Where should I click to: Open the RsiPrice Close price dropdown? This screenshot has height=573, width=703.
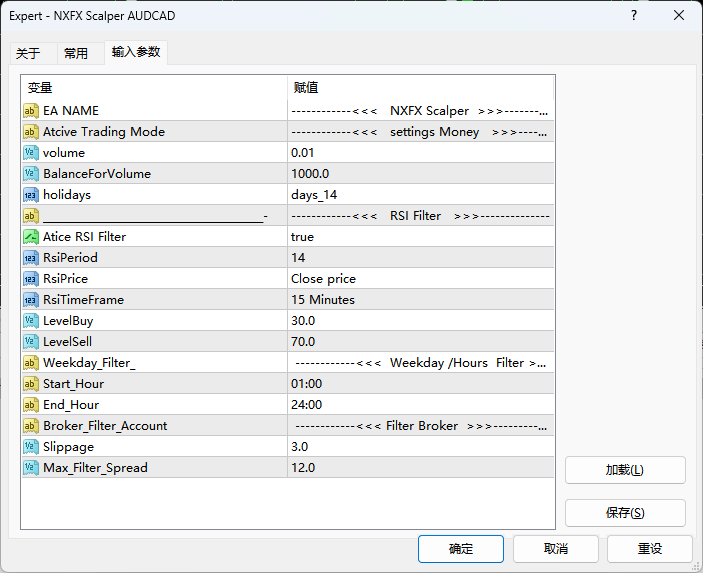(x=420, y=279)
